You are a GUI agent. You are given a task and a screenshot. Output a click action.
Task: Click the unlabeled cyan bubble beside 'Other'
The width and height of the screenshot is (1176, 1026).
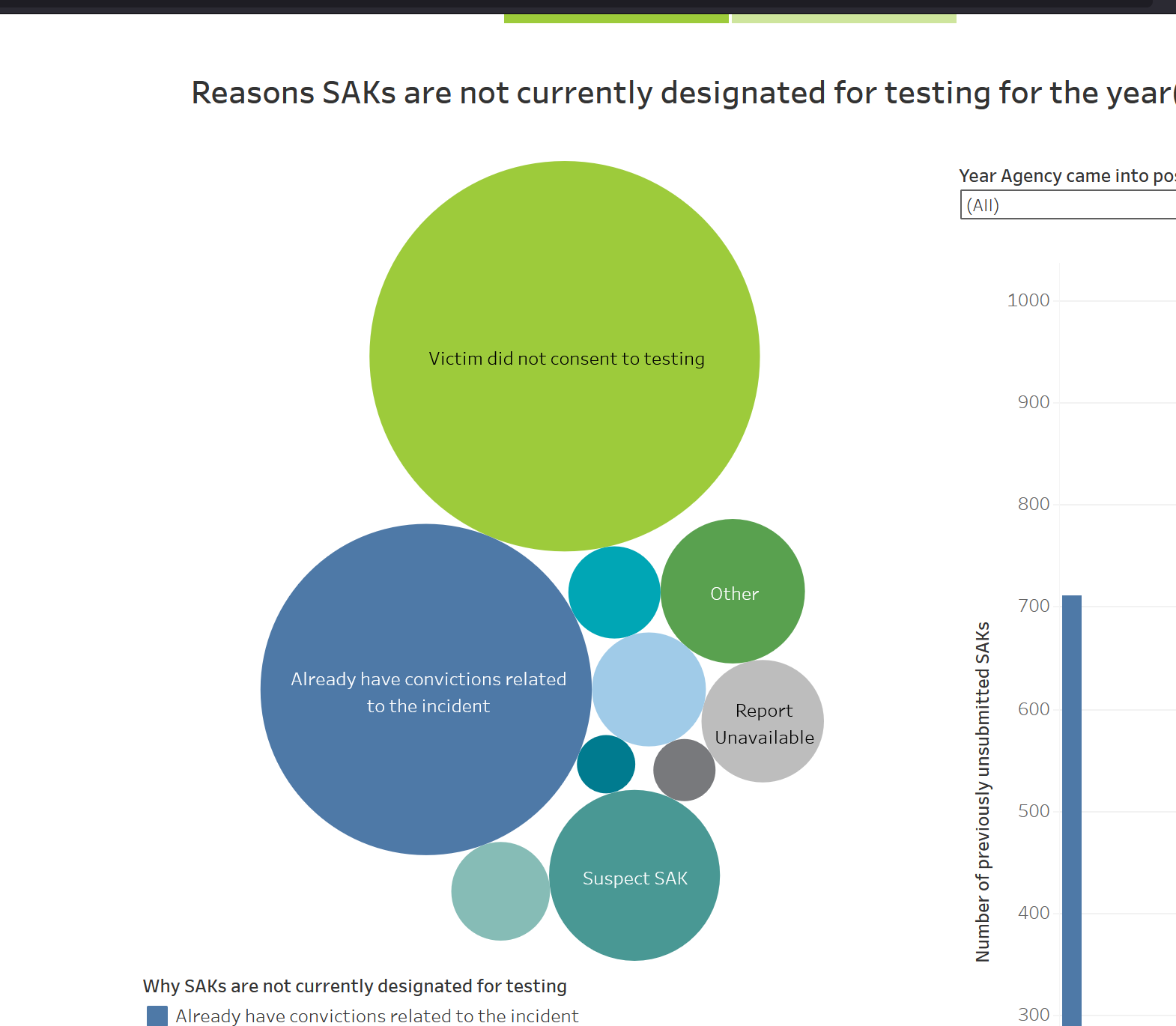pos(614,592)
